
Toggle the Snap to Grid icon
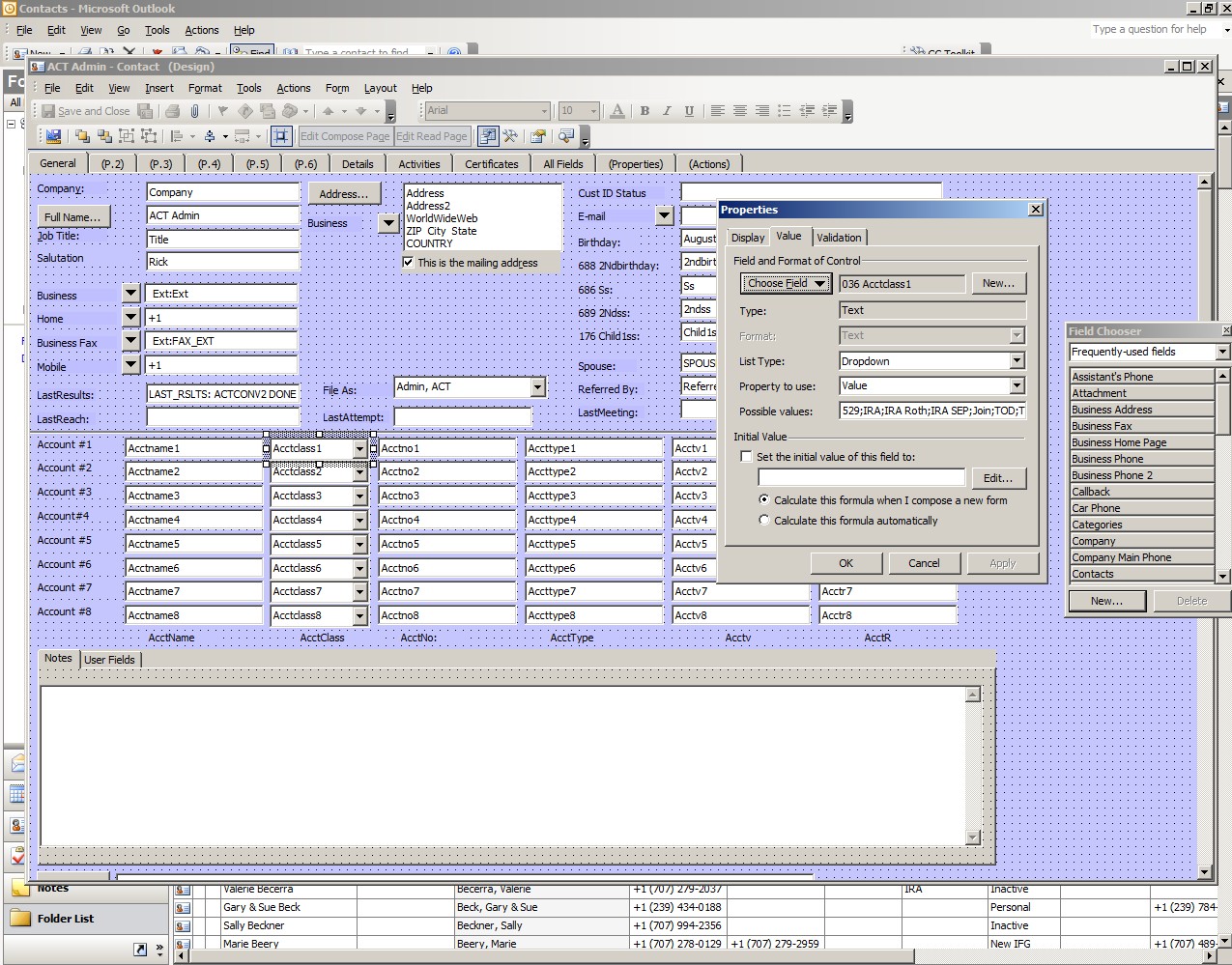[x=281, y=136]
